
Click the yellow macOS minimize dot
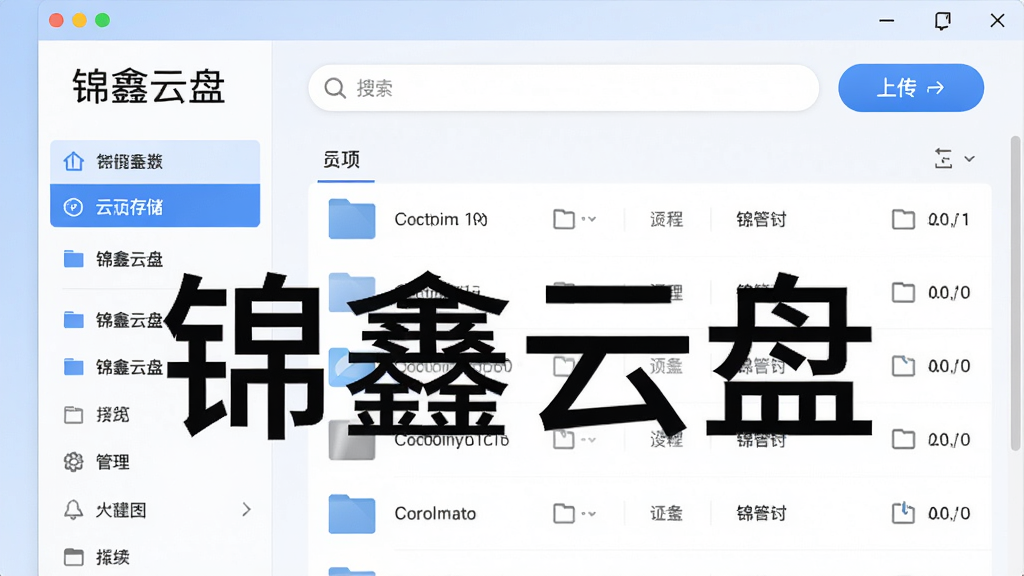tap(79, 20)
